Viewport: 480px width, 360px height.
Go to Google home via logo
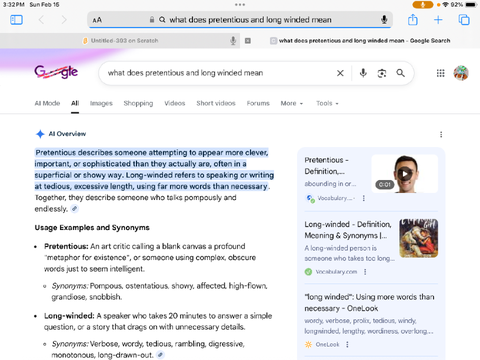[56, 72]
